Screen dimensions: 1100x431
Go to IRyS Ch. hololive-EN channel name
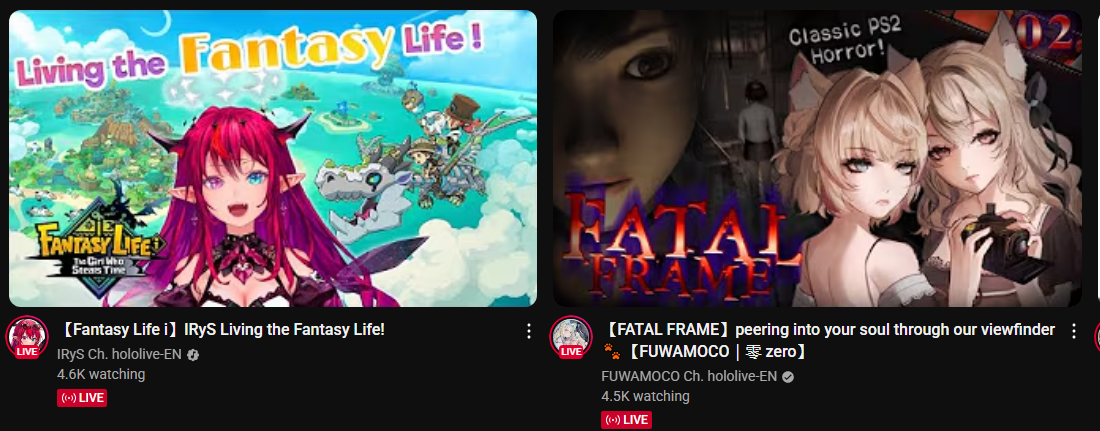[119, 355]
